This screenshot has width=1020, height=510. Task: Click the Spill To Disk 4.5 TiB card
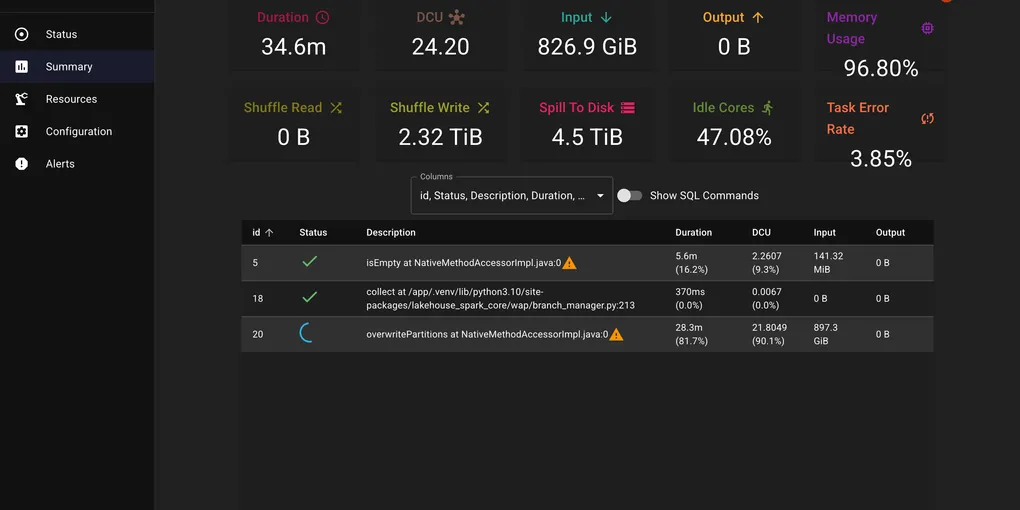[x=587, y=126]
